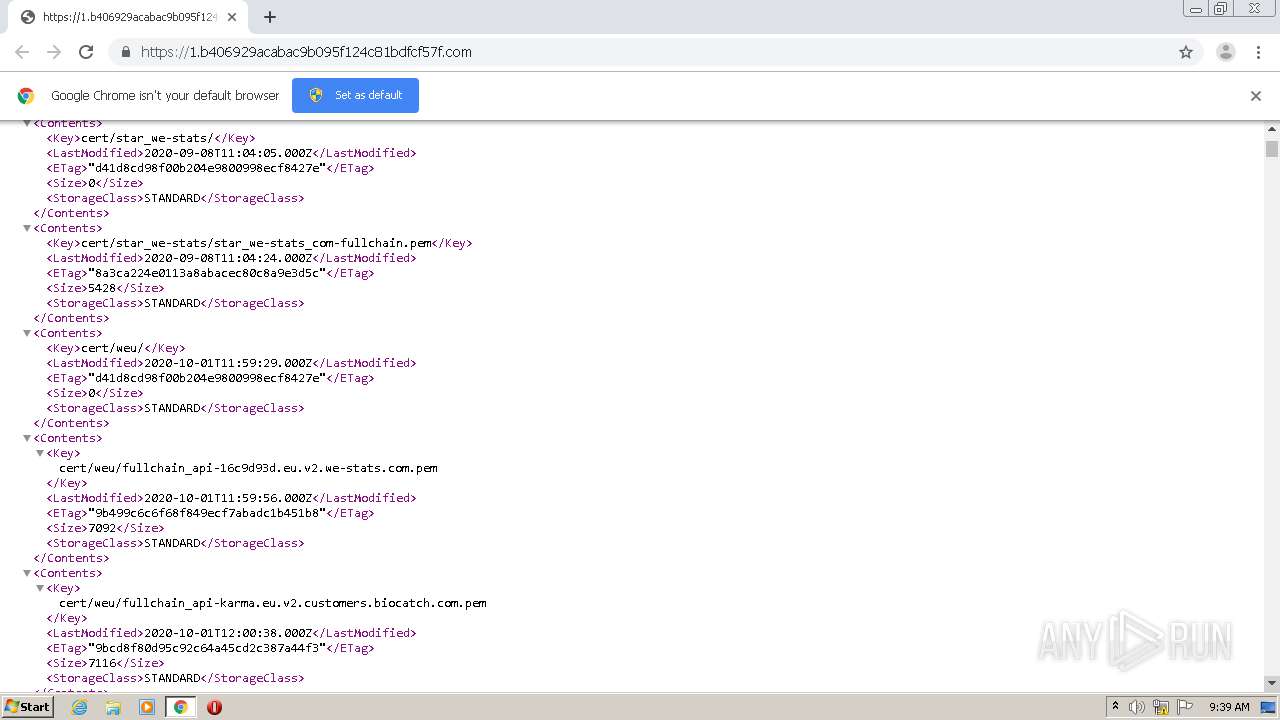Open the Windows Start menu

click(28, 707)
